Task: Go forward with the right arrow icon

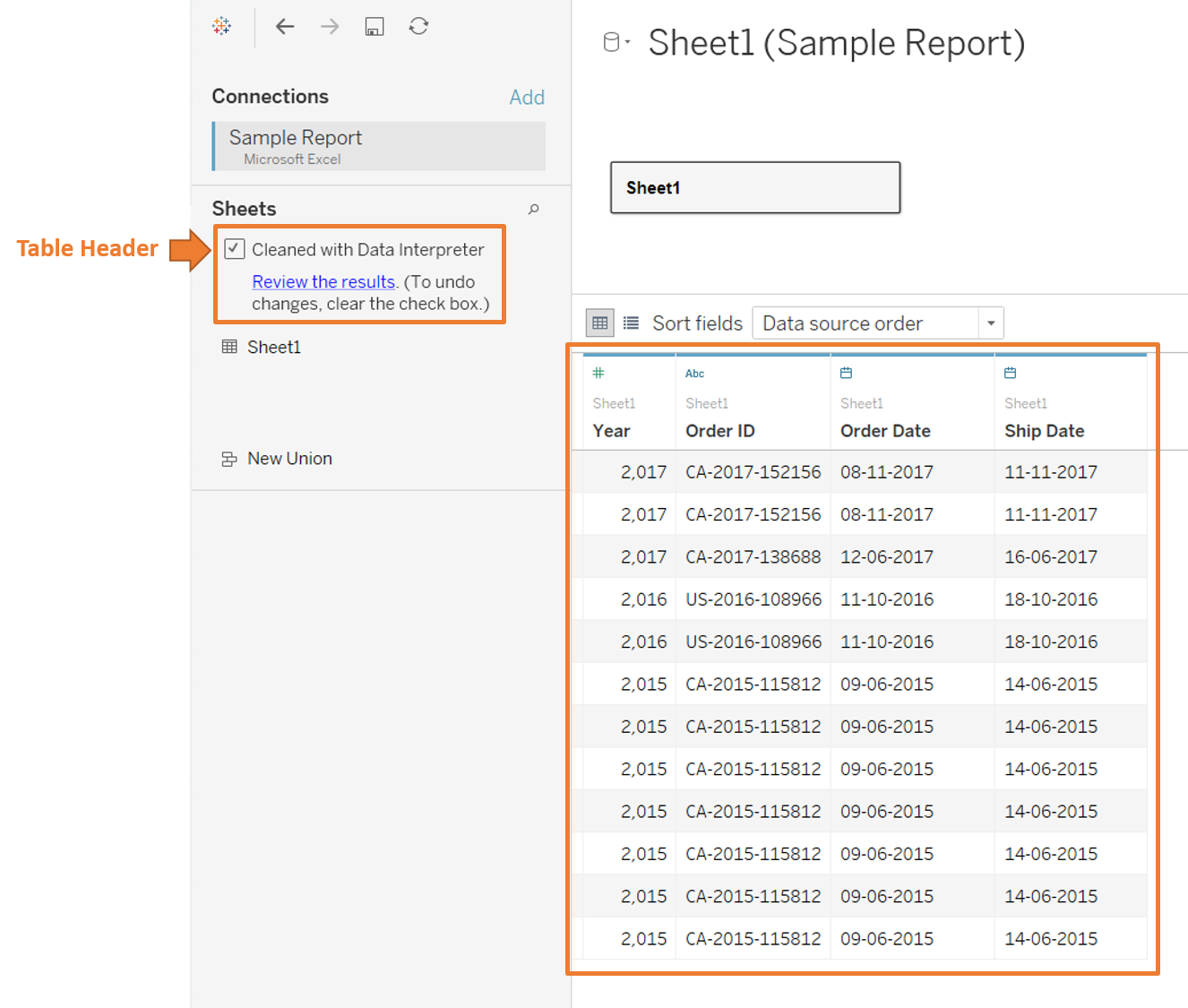Action: [330, 26]
